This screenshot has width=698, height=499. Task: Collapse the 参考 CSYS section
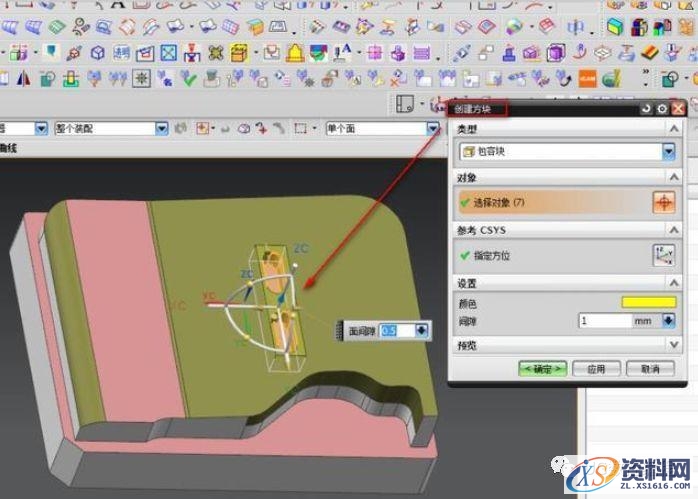[x=675, y=230]
